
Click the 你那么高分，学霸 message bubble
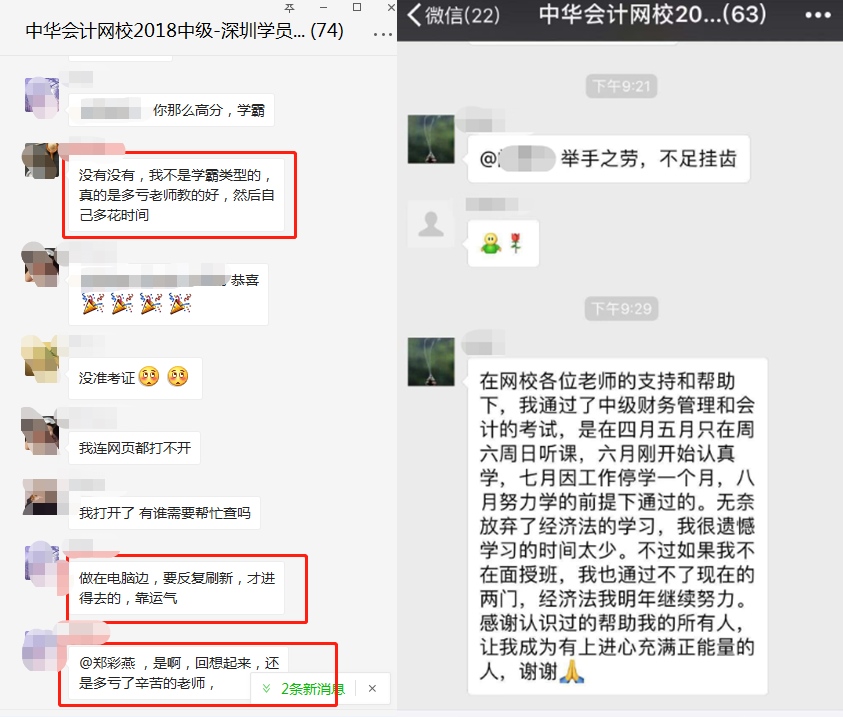tap(171, 110)
